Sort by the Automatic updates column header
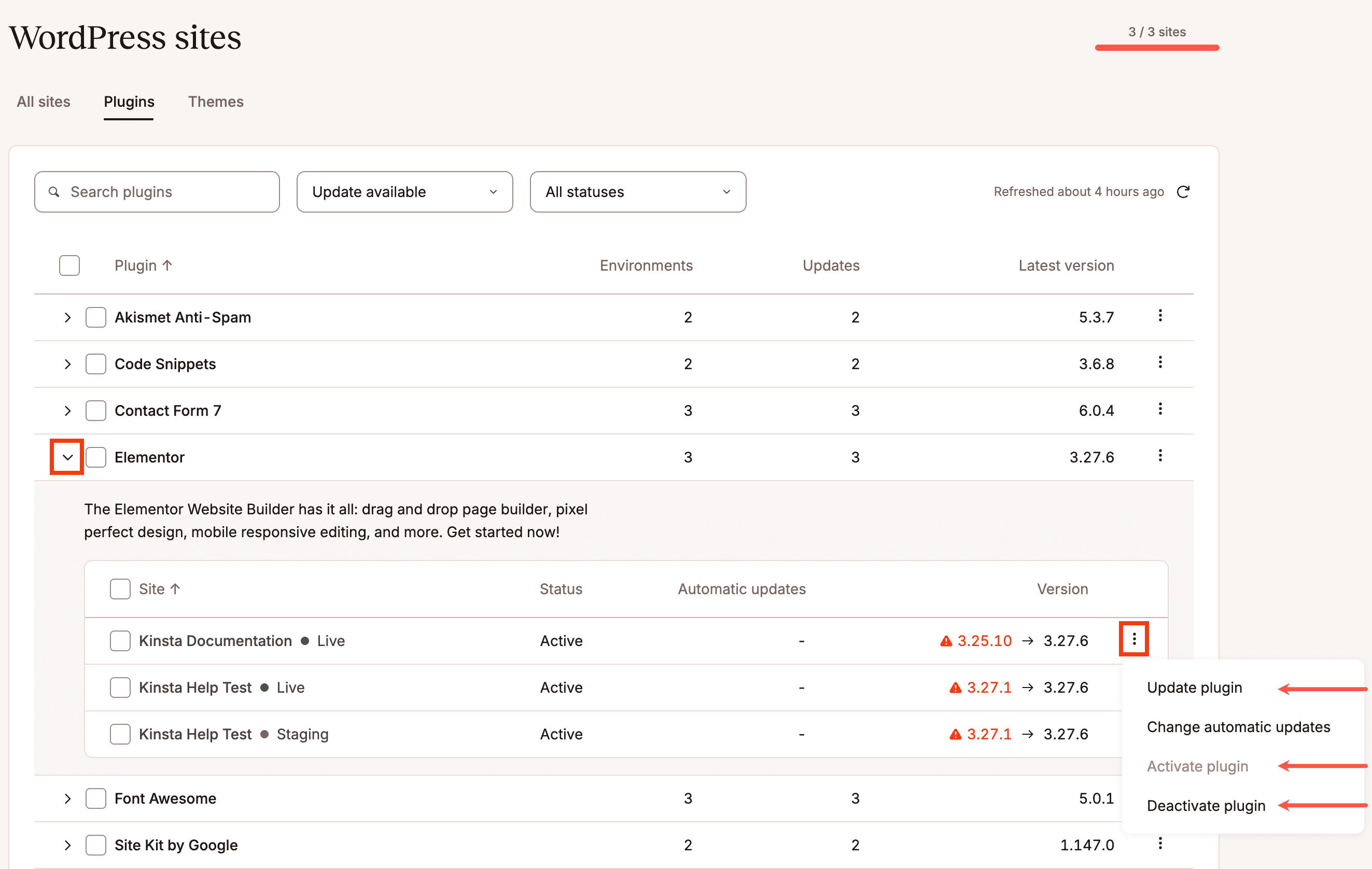 click(741, 589)
